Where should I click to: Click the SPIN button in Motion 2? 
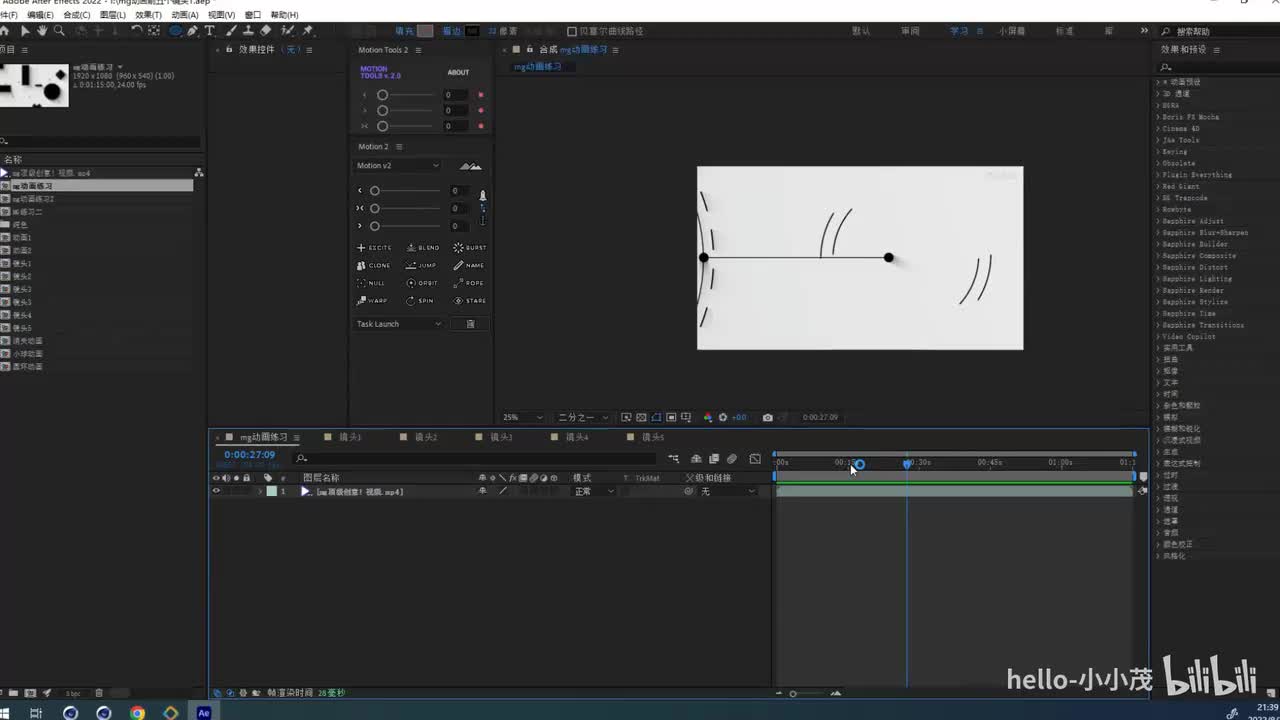[x=420, y=301]
